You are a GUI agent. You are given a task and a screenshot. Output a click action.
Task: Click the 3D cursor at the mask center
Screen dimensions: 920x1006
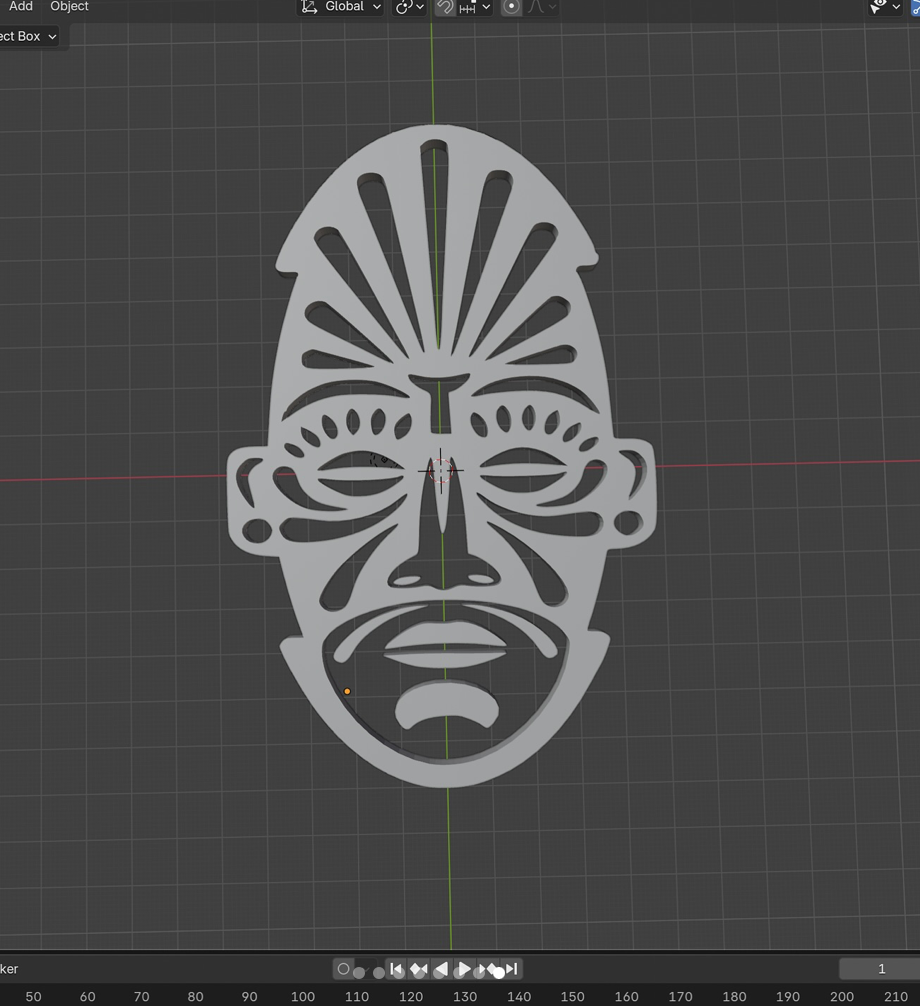point(441,469)
